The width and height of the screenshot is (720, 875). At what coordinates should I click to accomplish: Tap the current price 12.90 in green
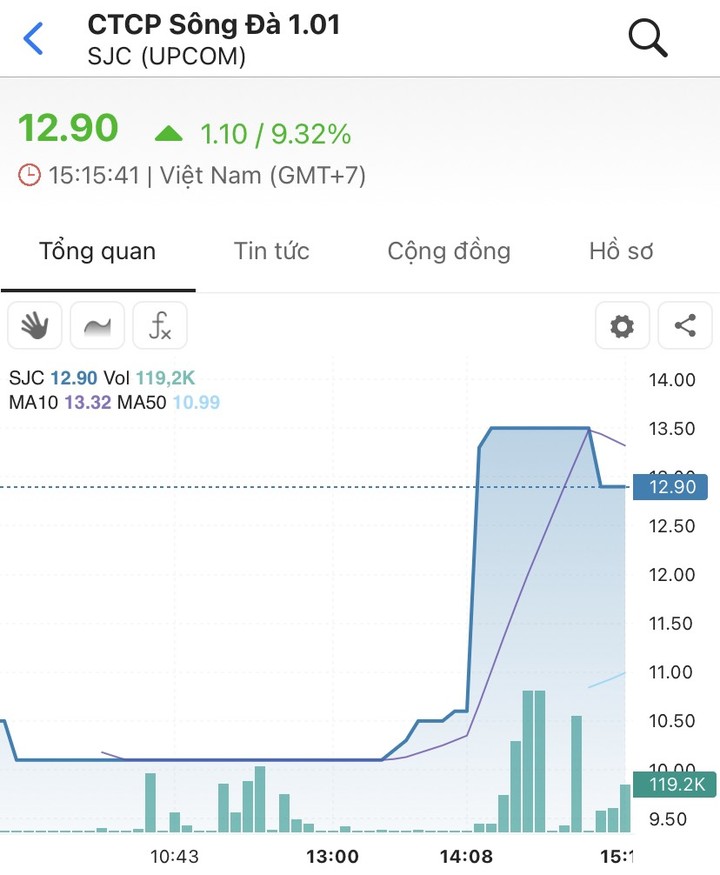68,128
